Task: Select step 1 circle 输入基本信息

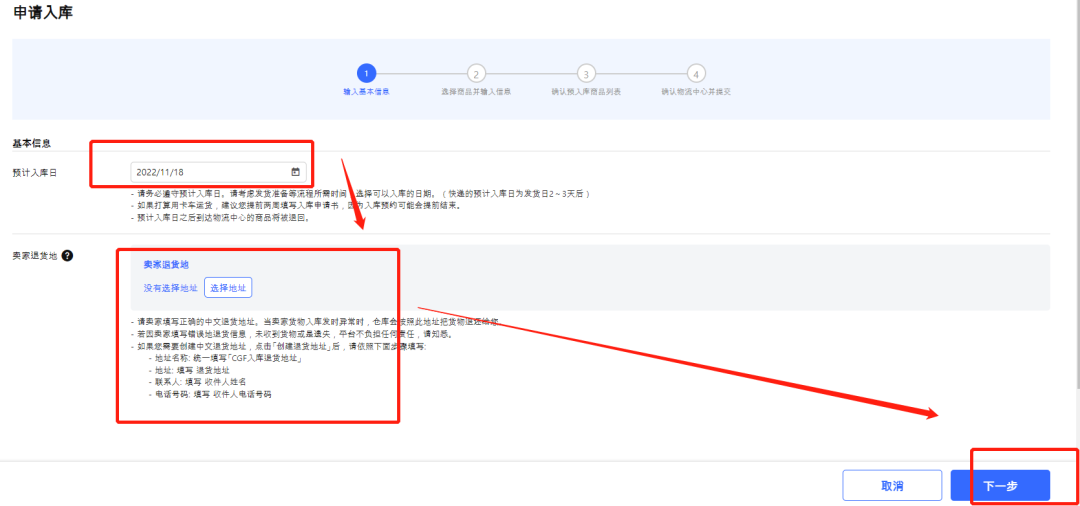Action: pyautogui.click(x=366, y=74)
